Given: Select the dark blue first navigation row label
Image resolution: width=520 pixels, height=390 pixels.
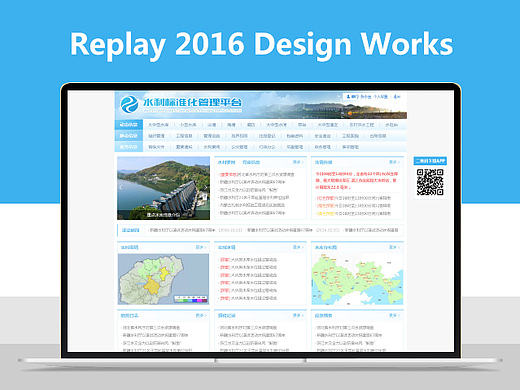Looking at the screenshot, I should point(129,125).
